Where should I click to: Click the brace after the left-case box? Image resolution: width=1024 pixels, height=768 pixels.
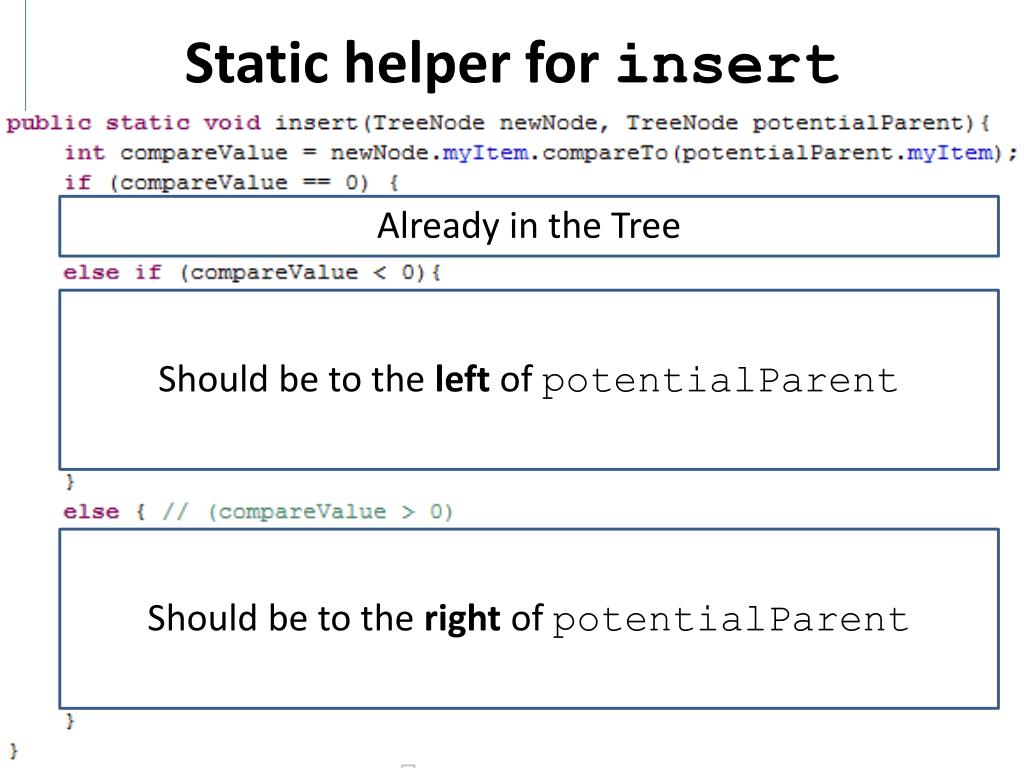(70, 482)
